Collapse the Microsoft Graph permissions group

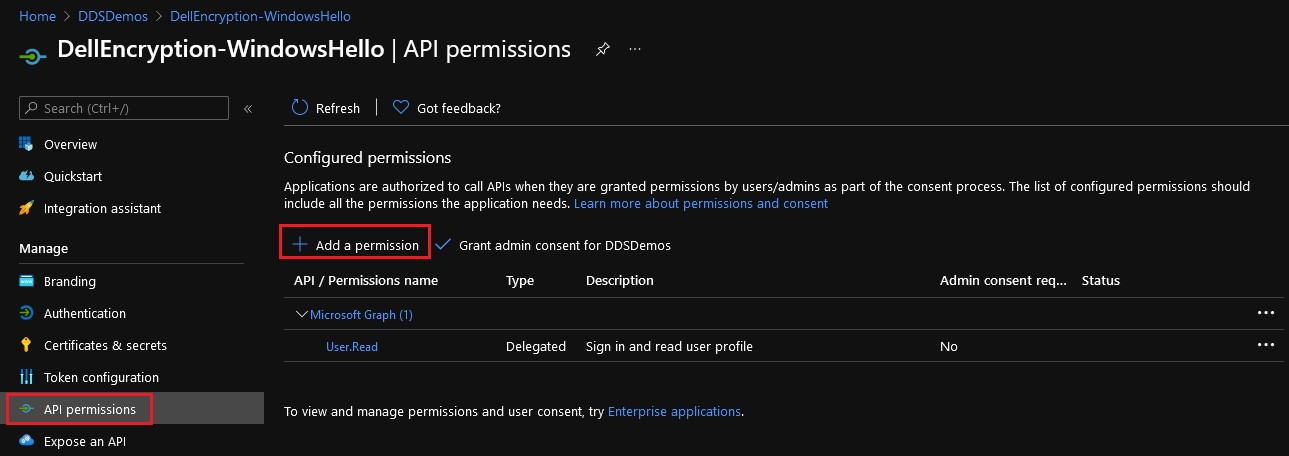(301, 314)
